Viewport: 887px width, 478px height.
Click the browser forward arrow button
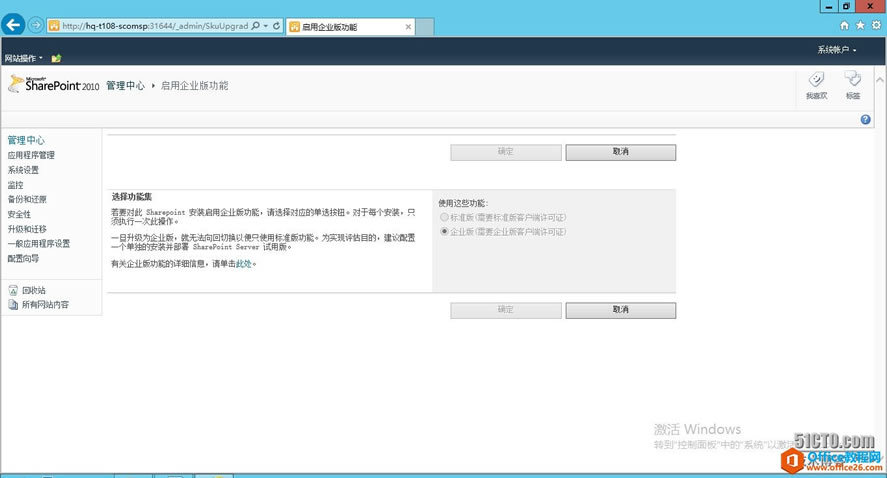pos(36,25)
